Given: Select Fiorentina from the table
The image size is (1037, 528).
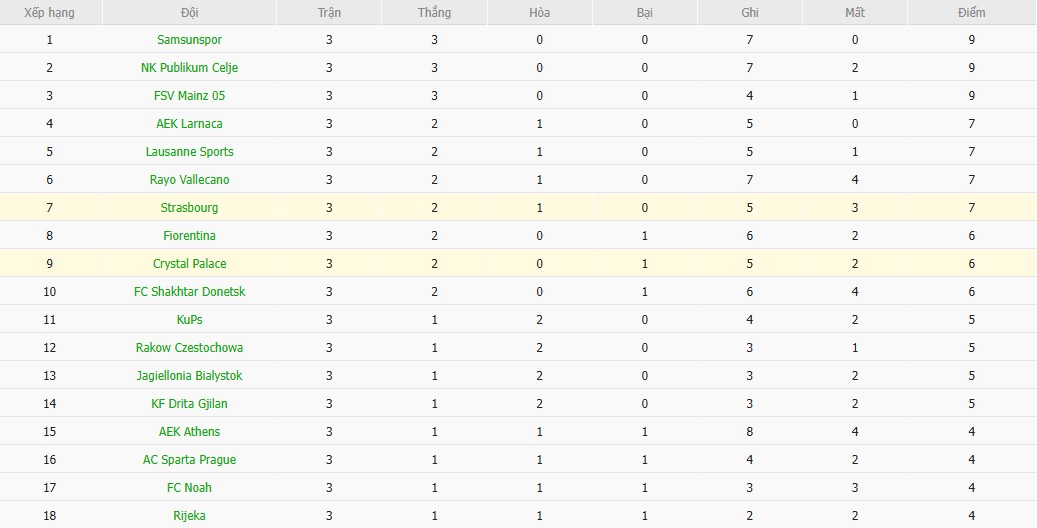Looking at the screenshot, I should tap(189, 236).
